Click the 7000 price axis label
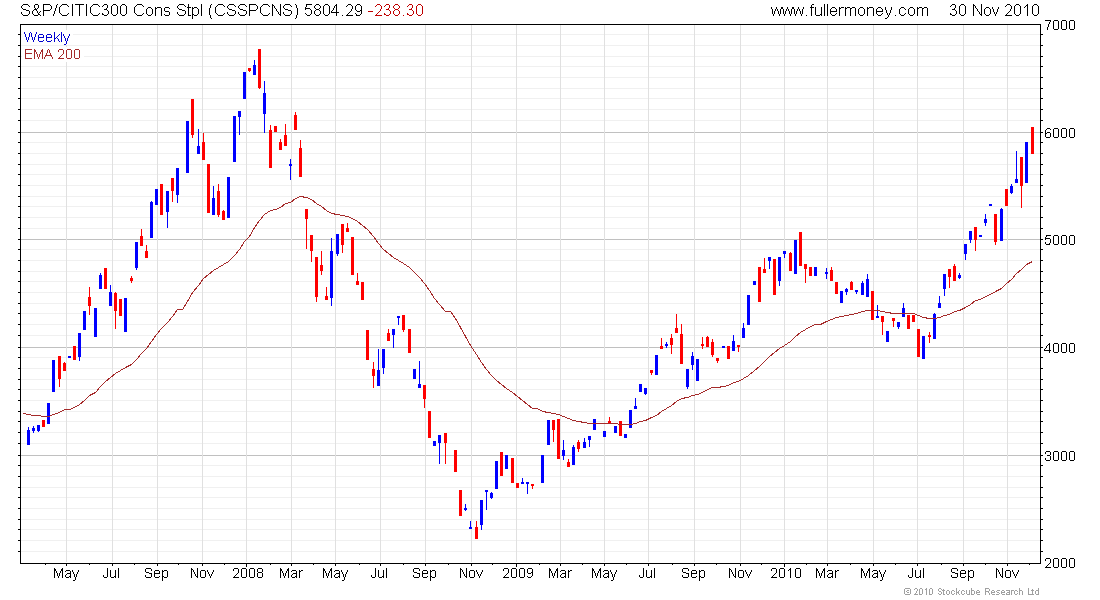1100x600 pixels. (x=1060, y=25)
